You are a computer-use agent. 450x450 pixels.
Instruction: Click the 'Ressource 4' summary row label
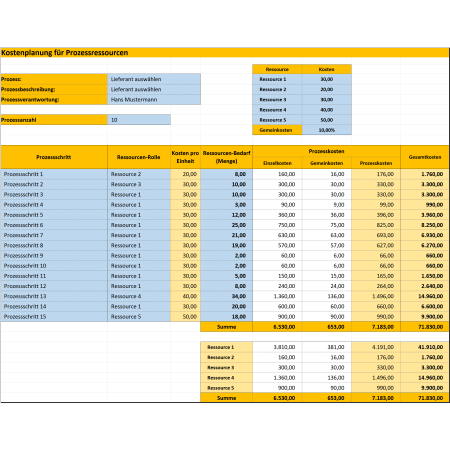227,378
